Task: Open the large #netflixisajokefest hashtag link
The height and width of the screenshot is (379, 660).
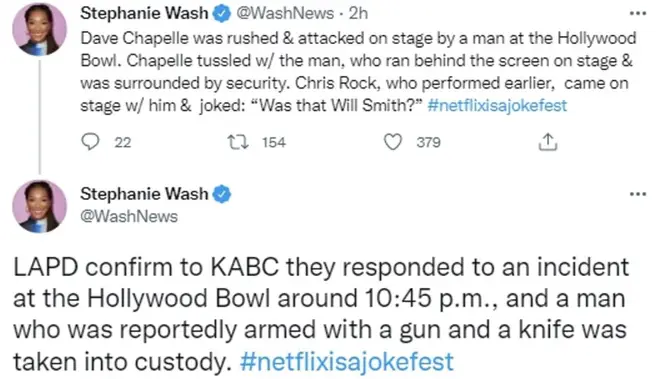Action: [x=346, y=361]
